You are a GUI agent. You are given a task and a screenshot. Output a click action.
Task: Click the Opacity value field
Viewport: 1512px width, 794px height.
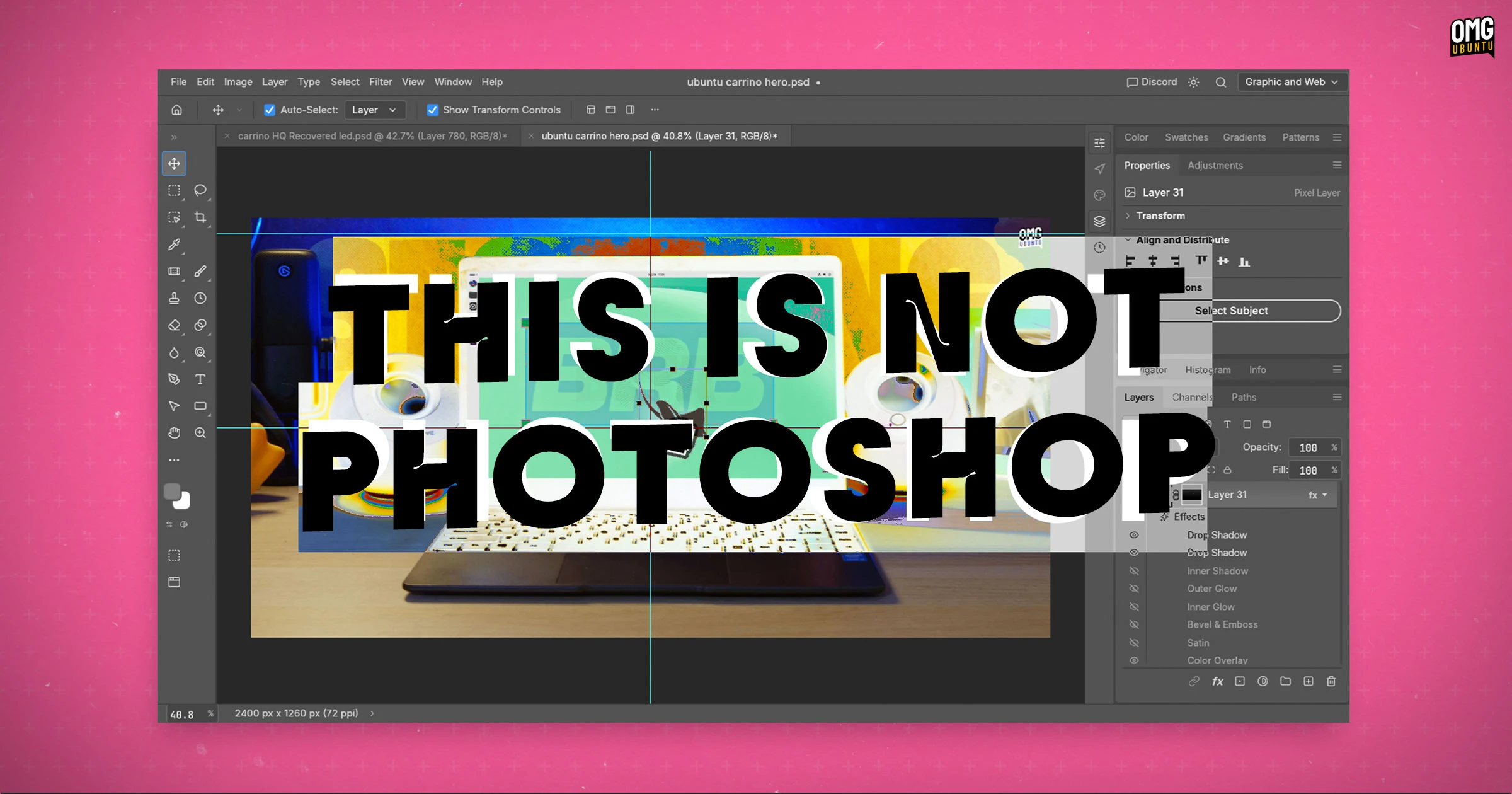point(1309,447)
